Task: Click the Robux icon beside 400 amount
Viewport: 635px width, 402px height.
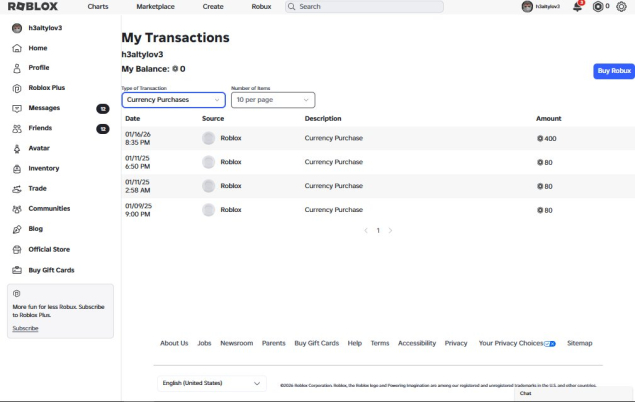Action: [x=540, y=138]
